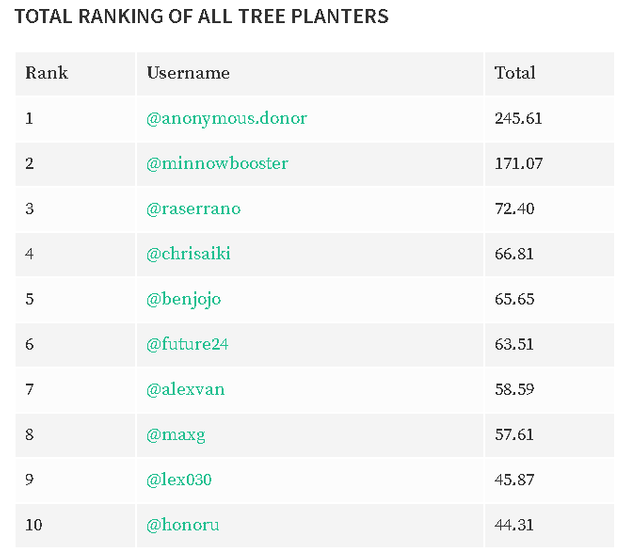Go to the @future24 profile

(188, 344)
